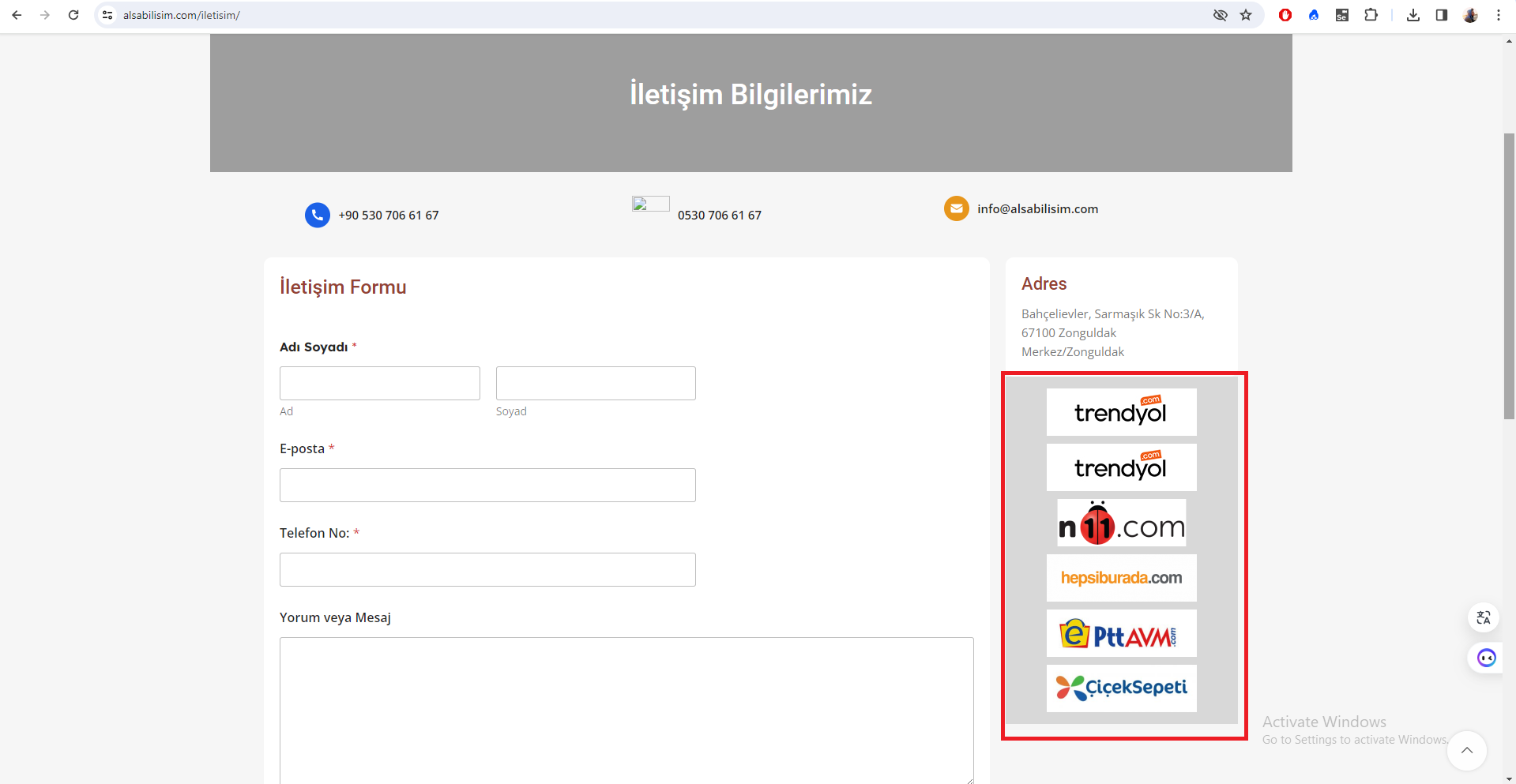Toggle the browser side panel icon
This screenshot has width=1516, height=784.
(1442, 15)
